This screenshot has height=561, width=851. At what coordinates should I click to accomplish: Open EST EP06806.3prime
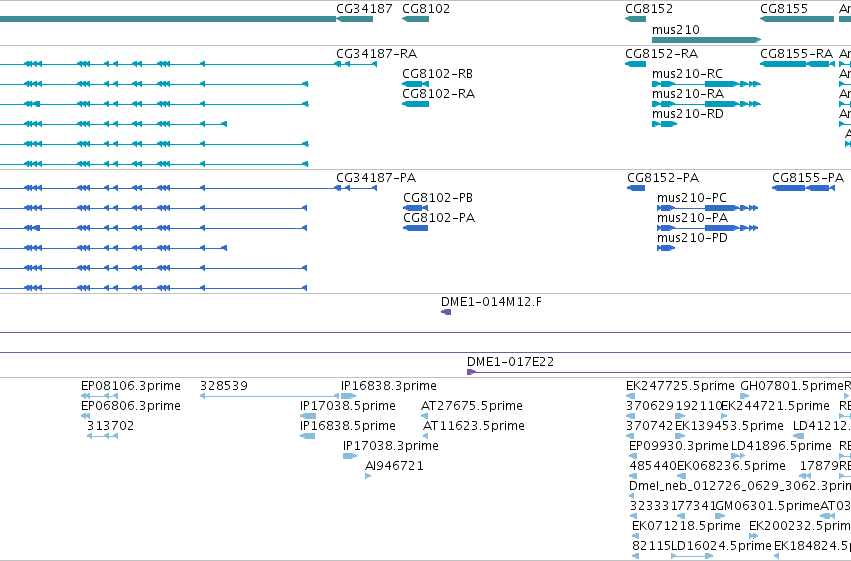coord(130,406)
